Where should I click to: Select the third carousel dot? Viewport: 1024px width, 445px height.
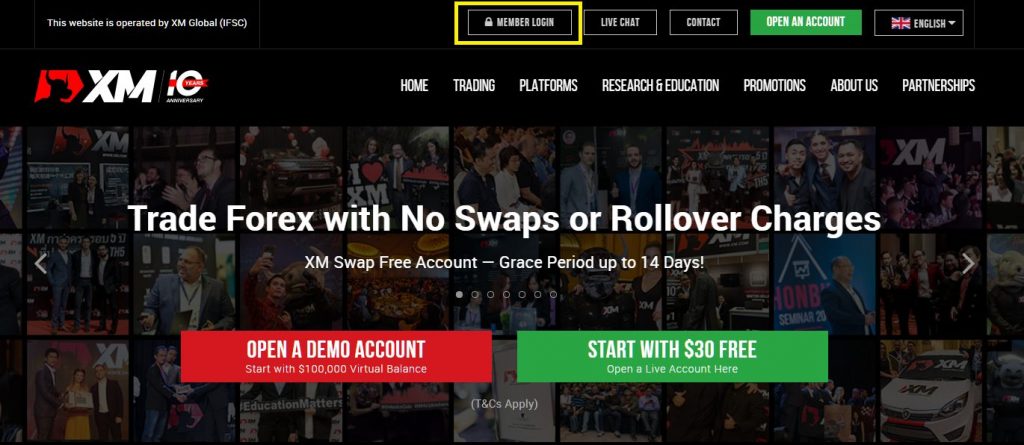click(x=490, y=295)
